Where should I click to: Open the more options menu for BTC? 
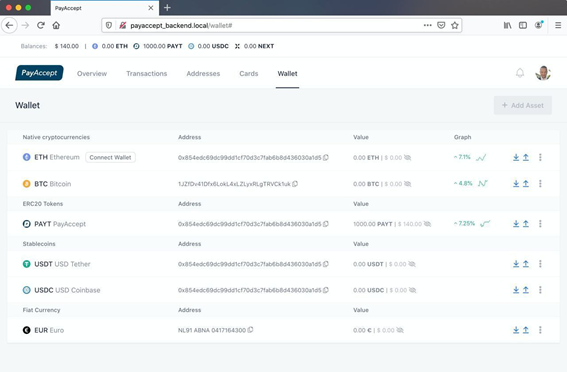(540, 184)
